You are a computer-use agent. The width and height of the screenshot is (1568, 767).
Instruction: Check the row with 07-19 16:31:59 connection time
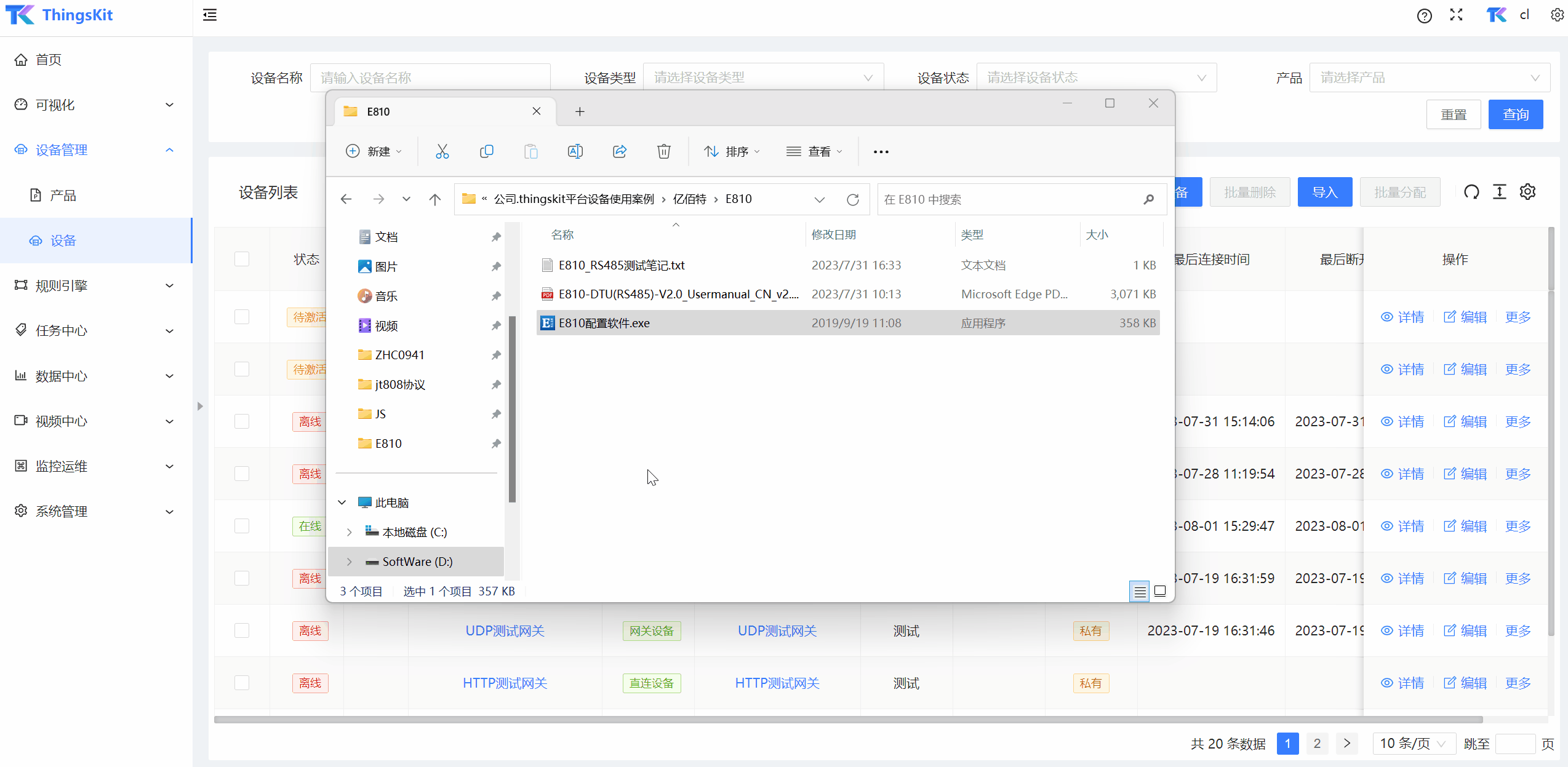pyautogui.click(x=242, y=578)
